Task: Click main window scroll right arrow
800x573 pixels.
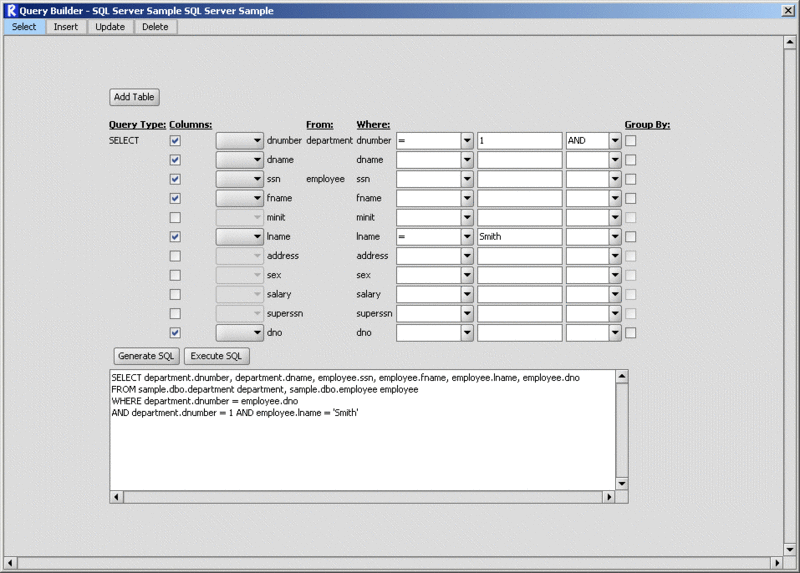Action: click(x=777, y=563)
